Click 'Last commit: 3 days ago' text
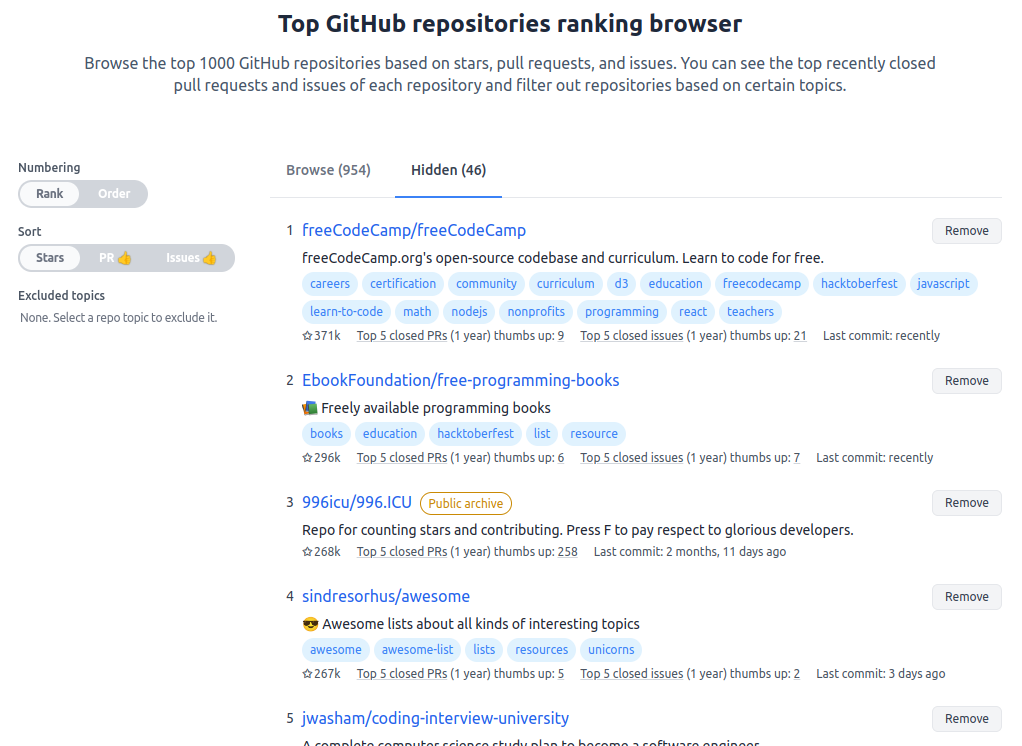 (881, 674)
